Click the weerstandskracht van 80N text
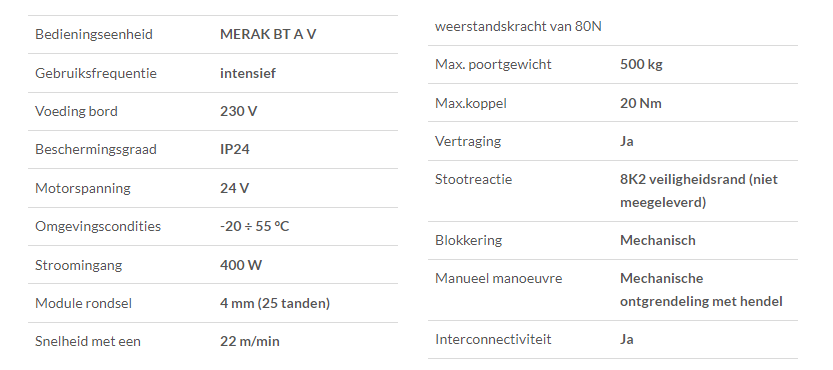The width and height of the screenshot is (833, 370). pos(518,27)
